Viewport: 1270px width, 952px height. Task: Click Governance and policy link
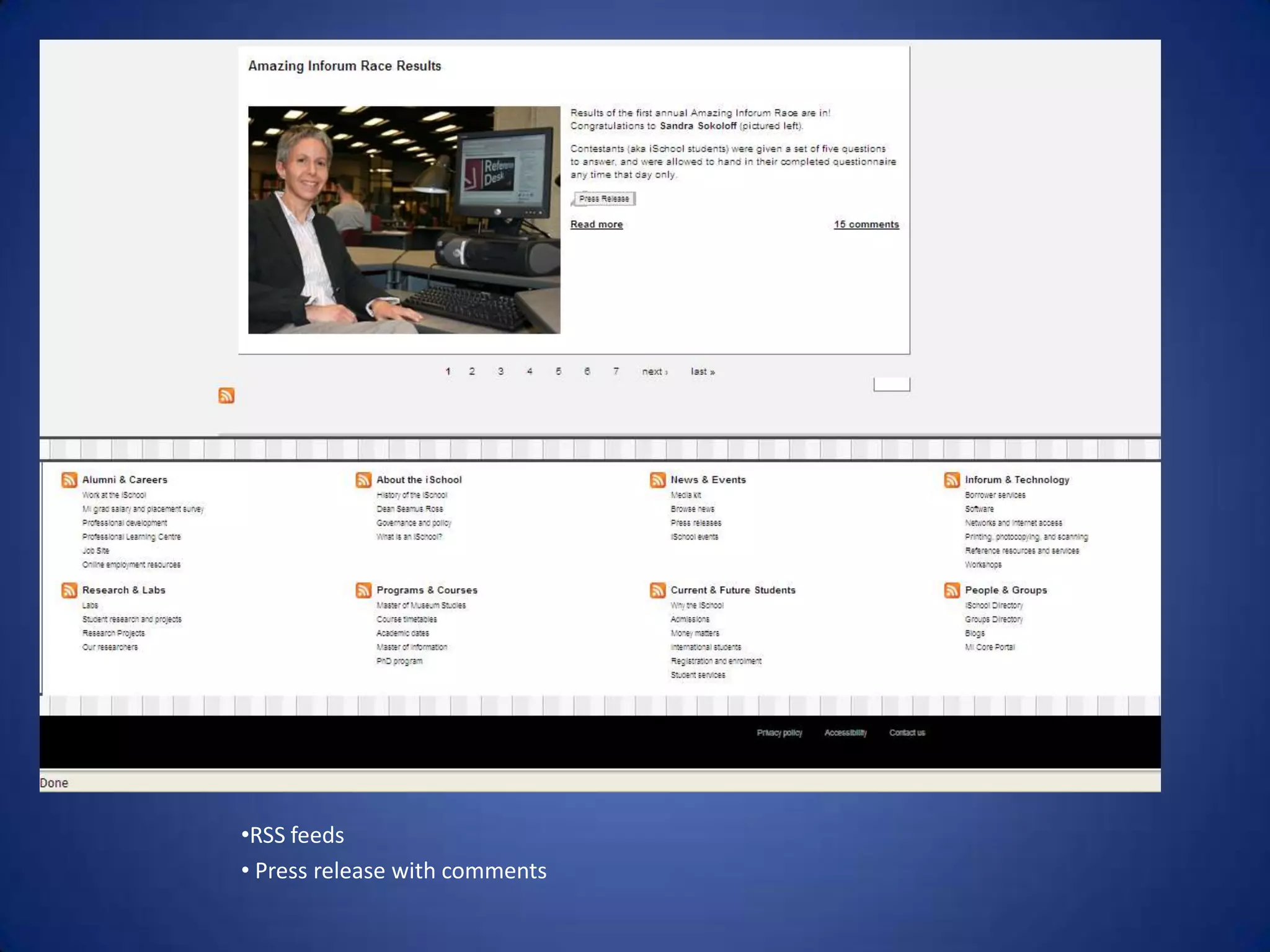(x=414, y=523)
